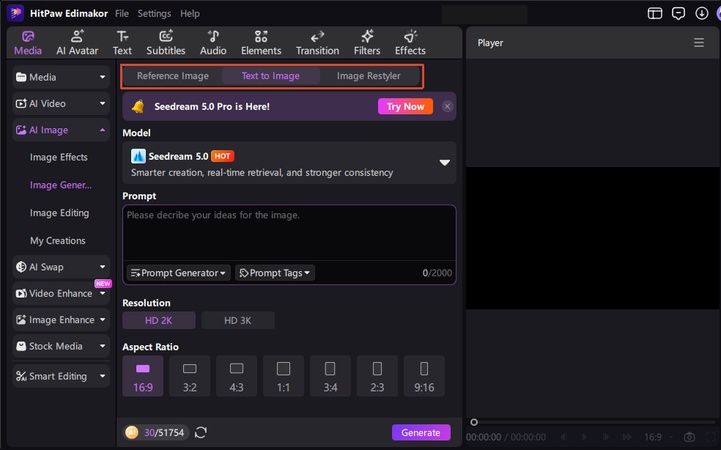Expand the Media sidebar section
Viewport: 721px width, 450px height.
pyautogui.click(x=61, y=77)
